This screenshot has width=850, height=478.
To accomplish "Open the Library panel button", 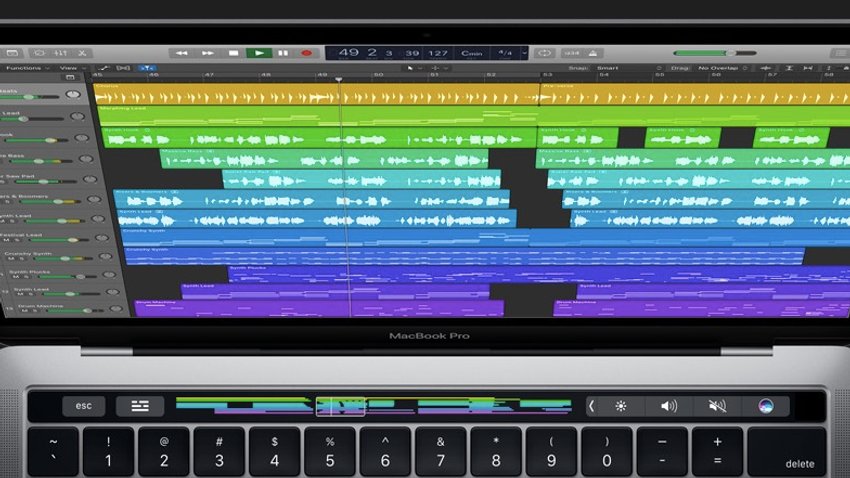I will click(x=12, y=53).
